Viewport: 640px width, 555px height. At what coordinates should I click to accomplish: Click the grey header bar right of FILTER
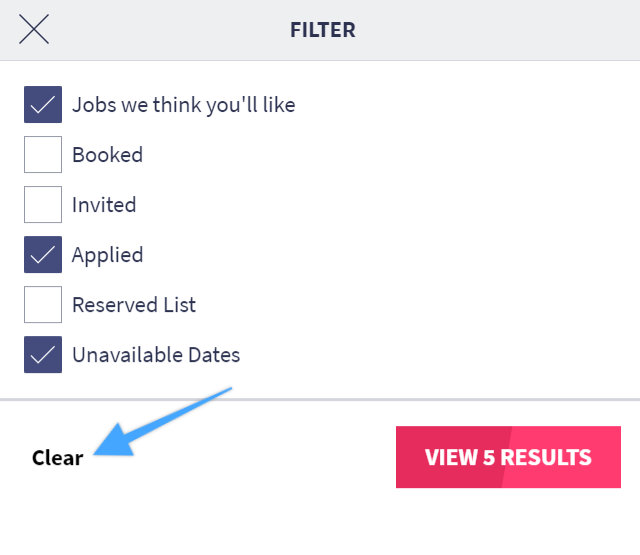[x=500, y=30]
